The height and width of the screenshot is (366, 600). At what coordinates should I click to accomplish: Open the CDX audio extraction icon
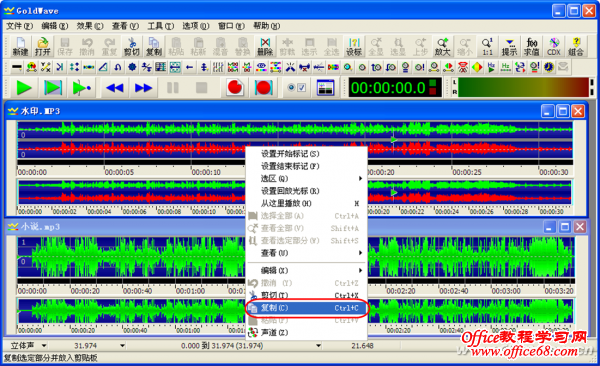[554, 47]
